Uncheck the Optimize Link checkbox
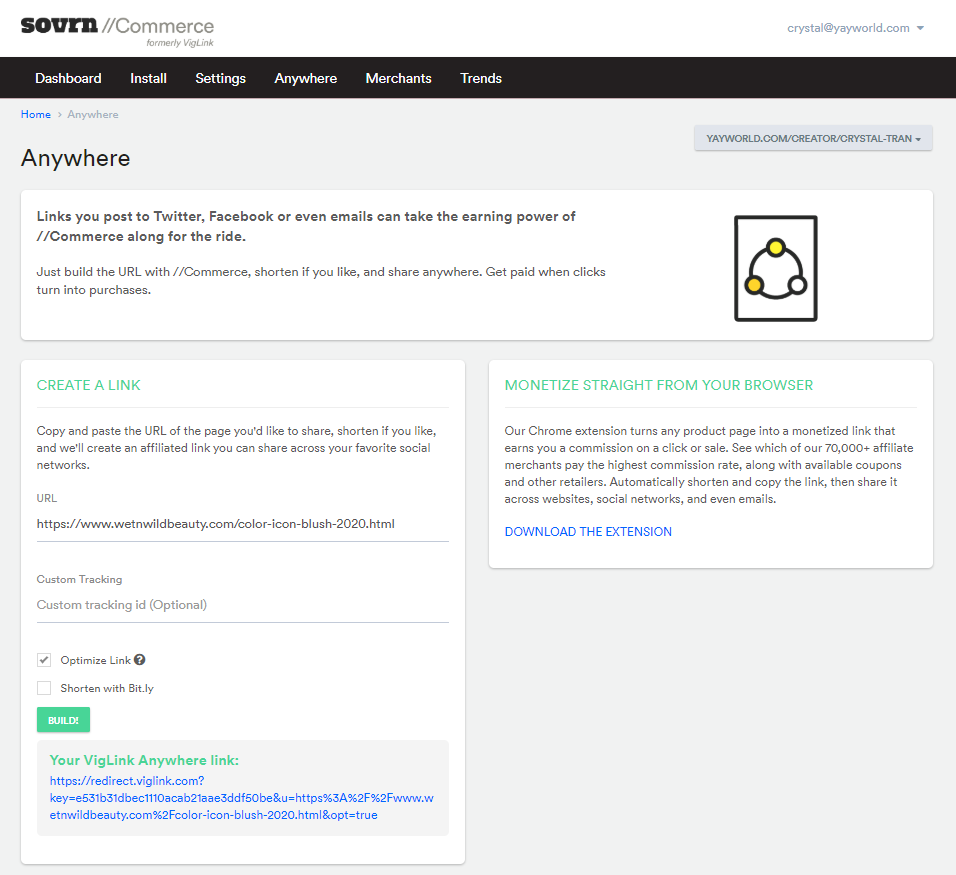This screenshot has width=956, height=875. (x=44, y=660)
